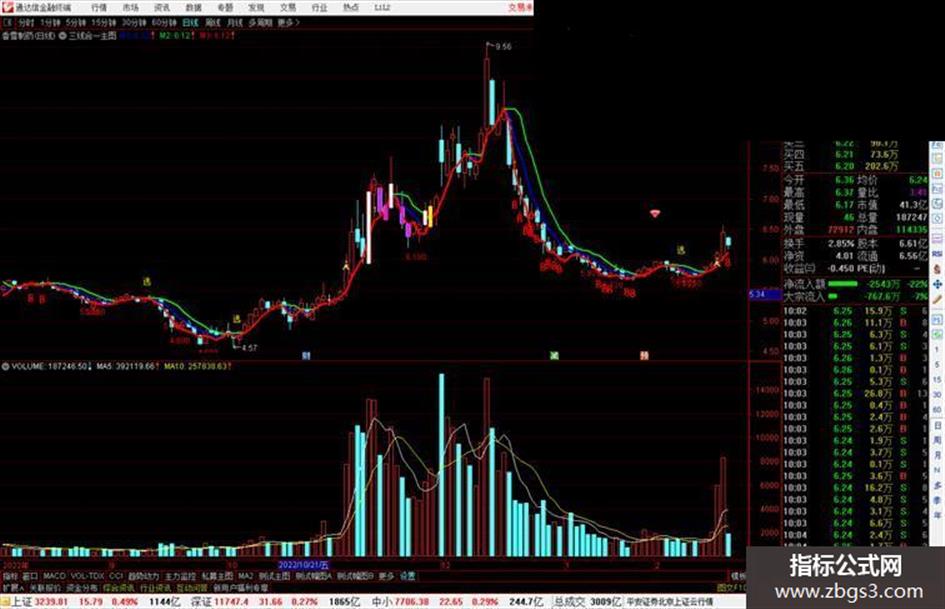Screen dimensions: 945x609
Task: Click the 净流入额 green progress bar
Action: coord(843,284)
